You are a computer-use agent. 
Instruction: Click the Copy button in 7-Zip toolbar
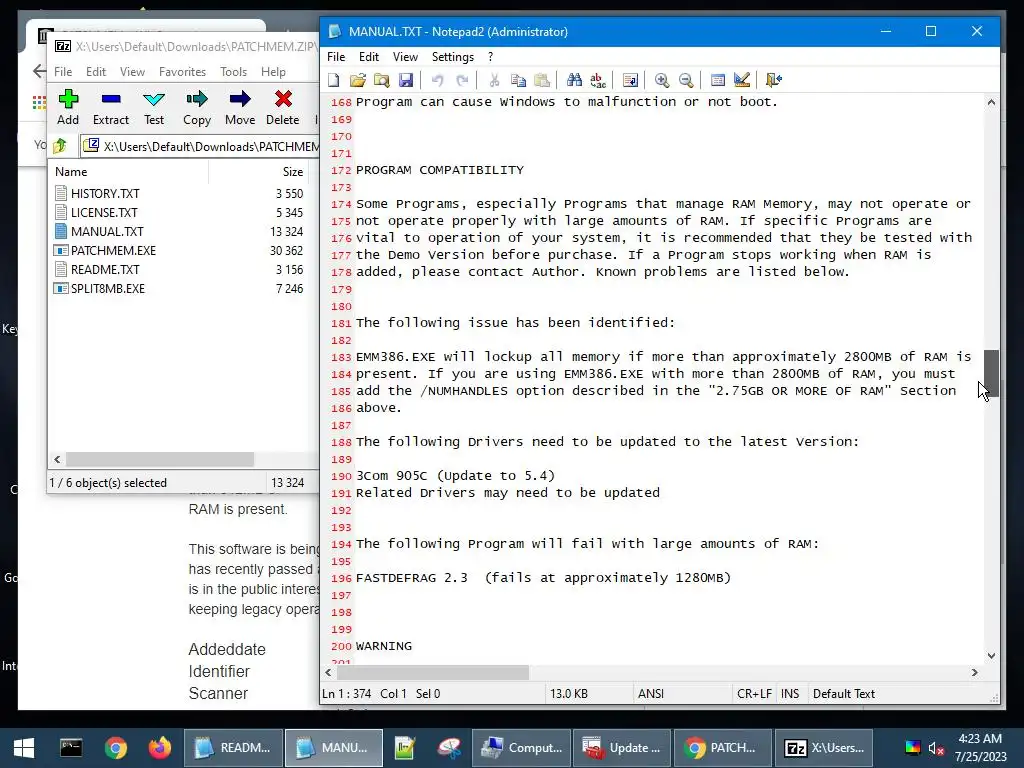[197, 108]
